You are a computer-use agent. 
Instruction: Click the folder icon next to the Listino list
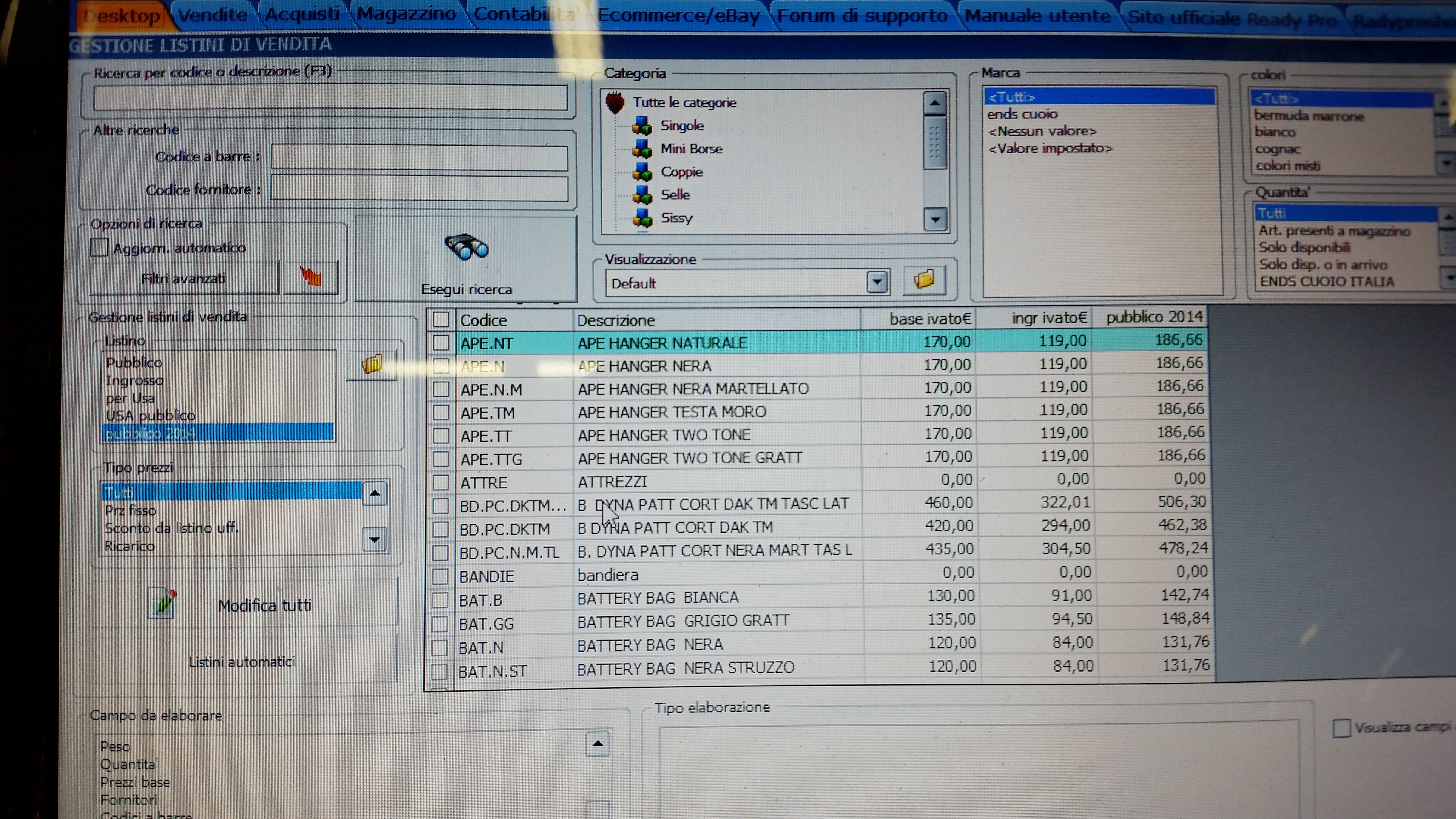click(x=372, y=364)
